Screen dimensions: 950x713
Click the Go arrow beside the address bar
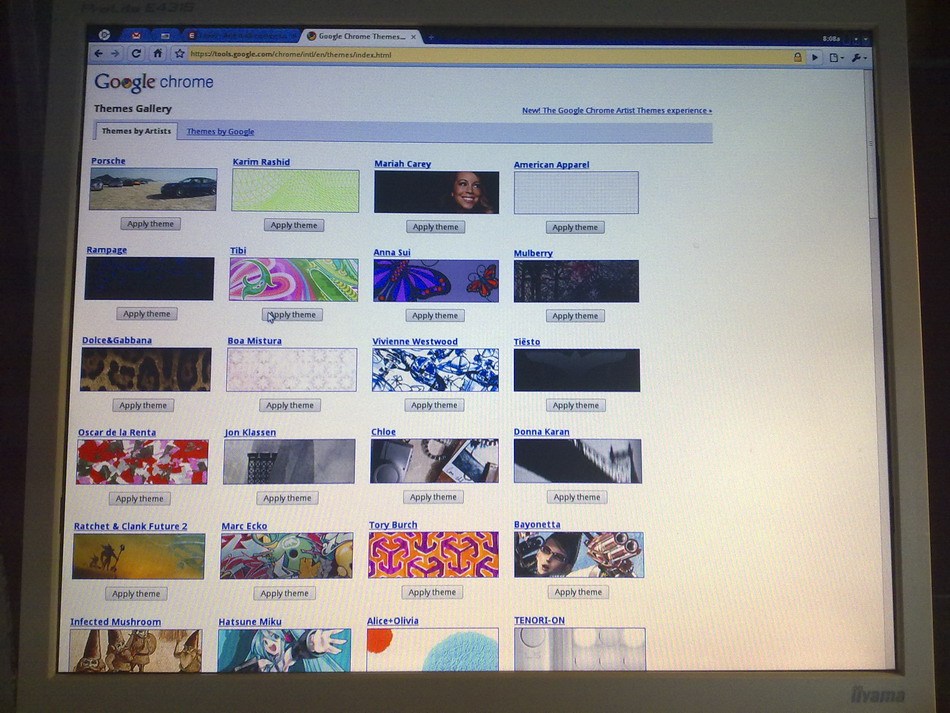pos(815,58)
